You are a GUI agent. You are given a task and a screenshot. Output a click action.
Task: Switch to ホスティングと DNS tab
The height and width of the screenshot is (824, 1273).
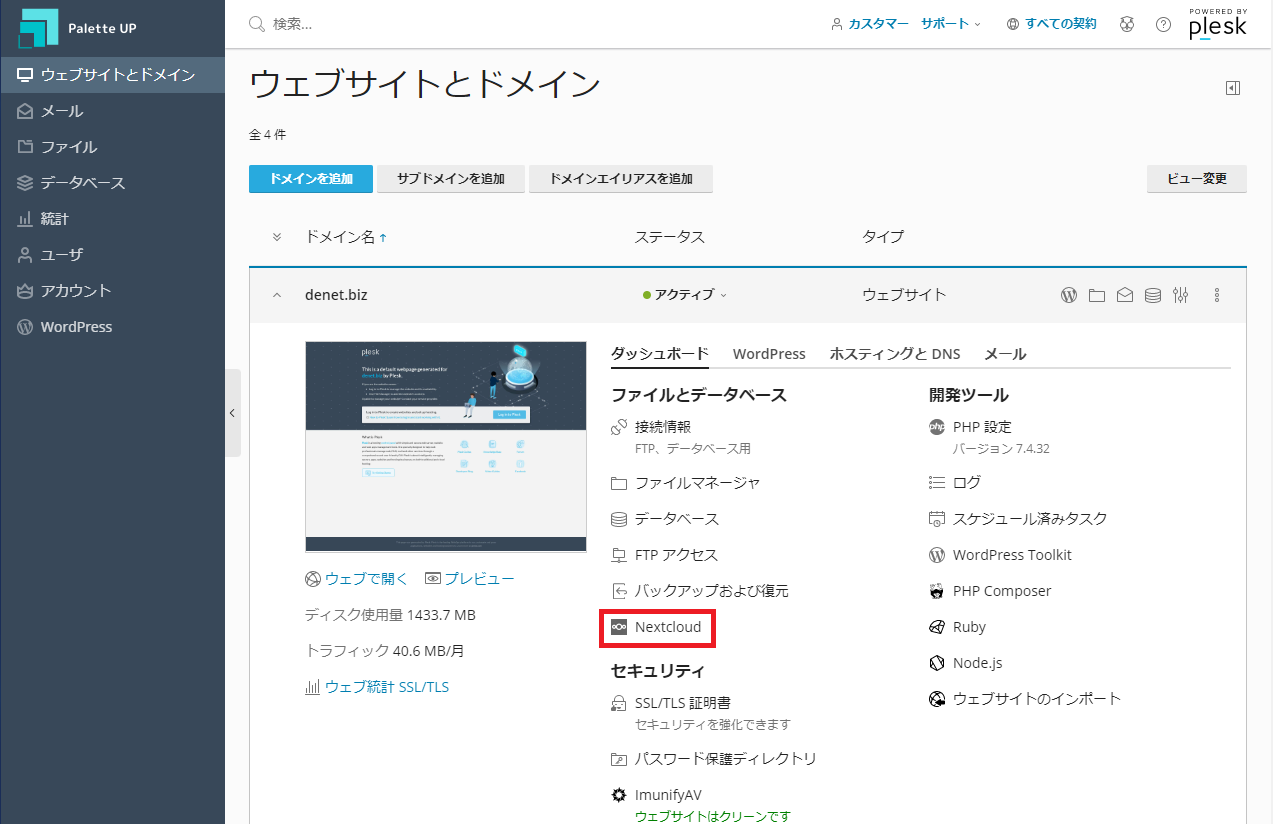(x=895, y=354)
